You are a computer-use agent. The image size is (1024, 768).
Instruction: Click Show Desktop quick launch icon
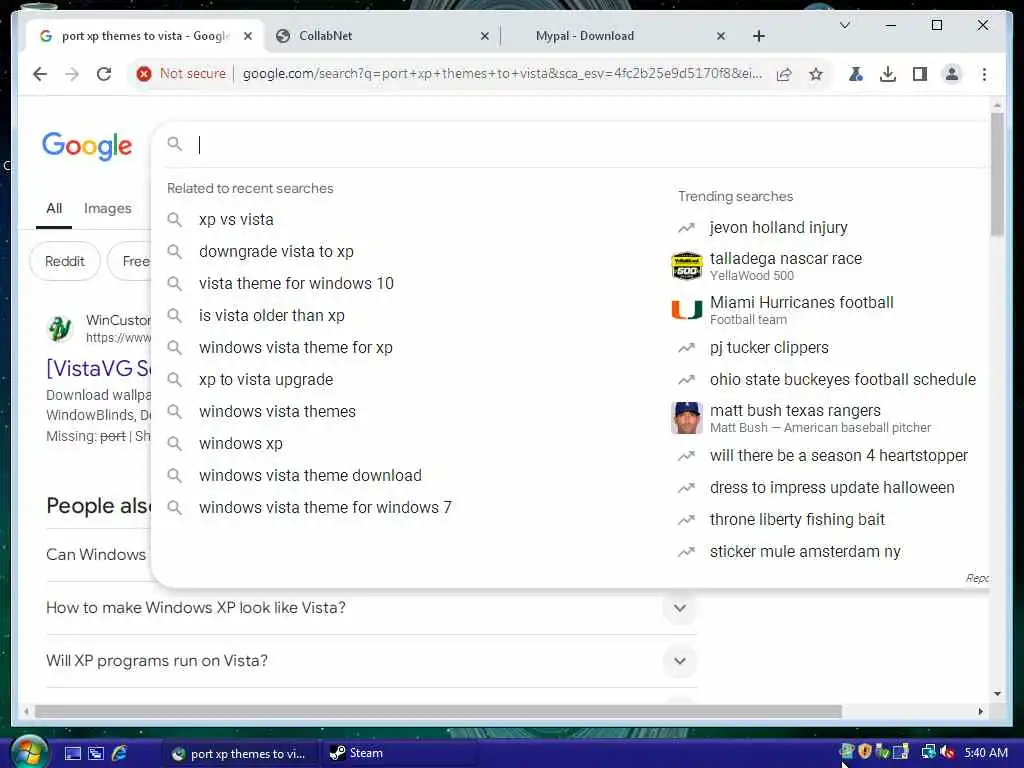[x=73, y=754]
